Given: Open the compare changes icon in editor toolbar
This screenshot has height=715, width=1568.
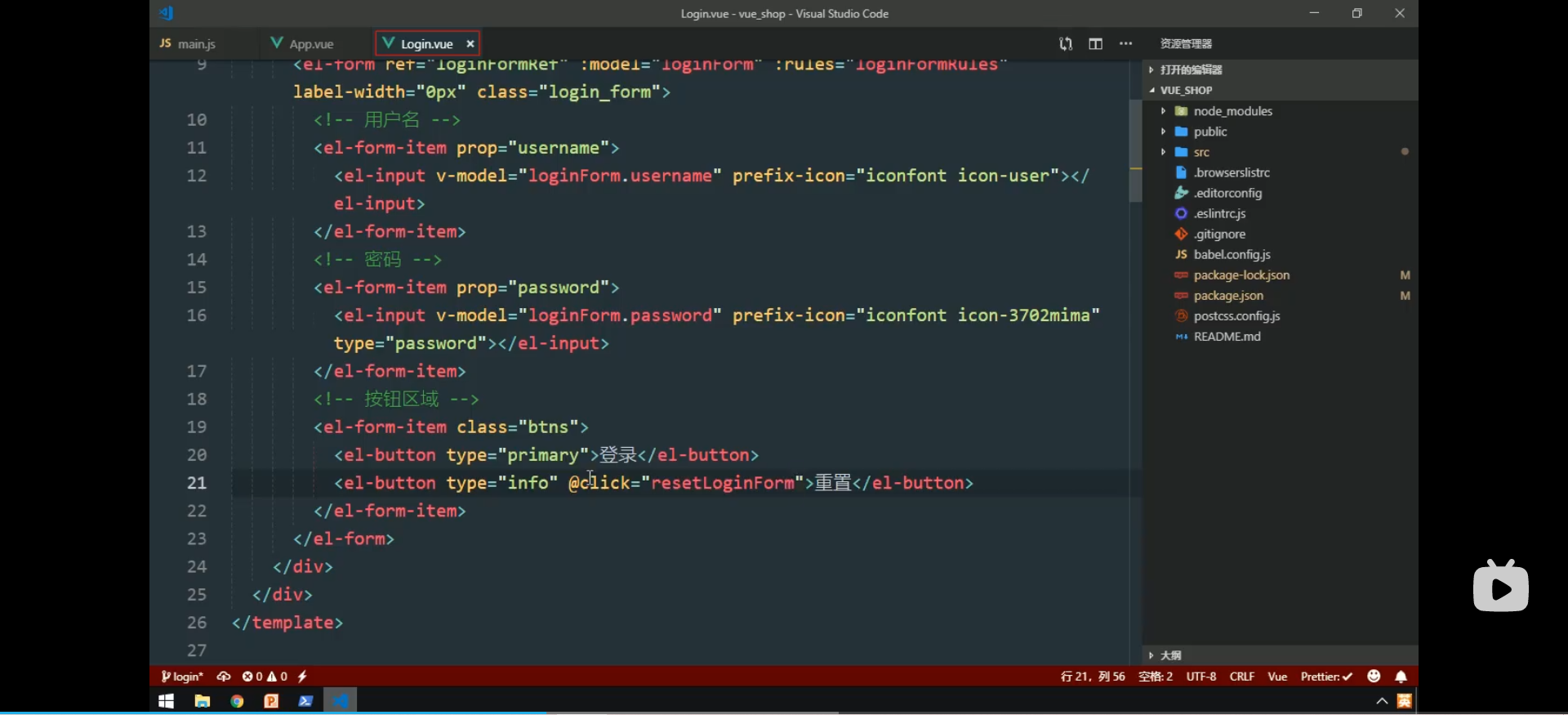Looking at the screenshot, I should click(1066, 44).
